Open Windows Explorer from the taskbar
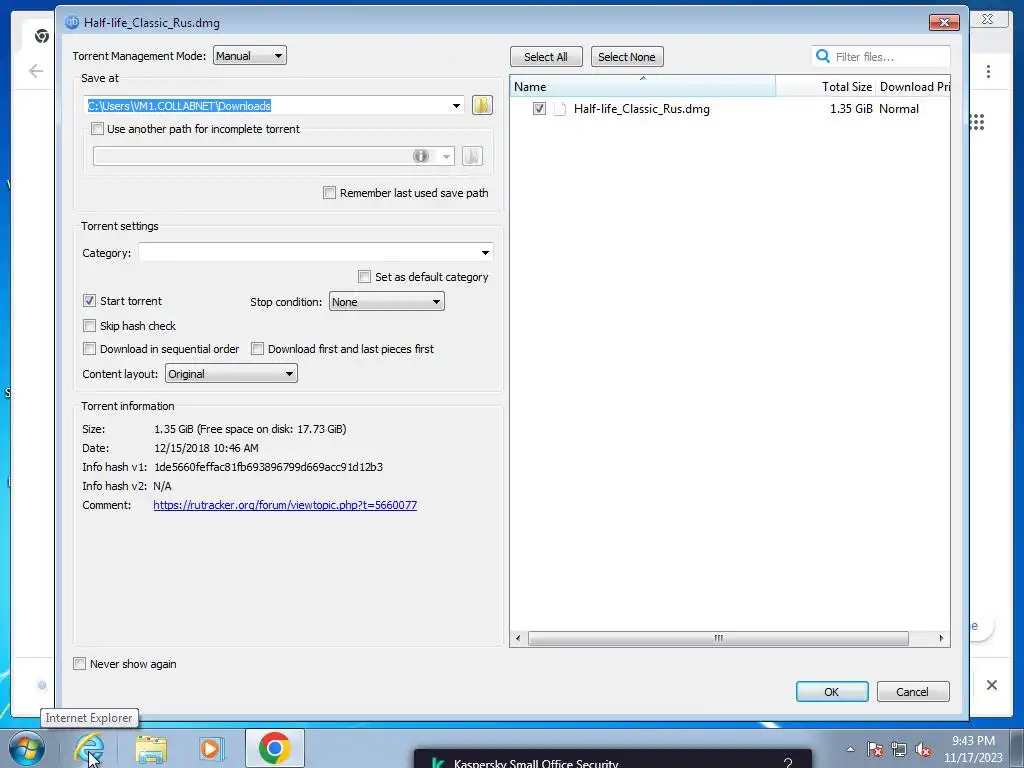The width and height of the screenshot is (1024, 768). (x=151, y=748)
